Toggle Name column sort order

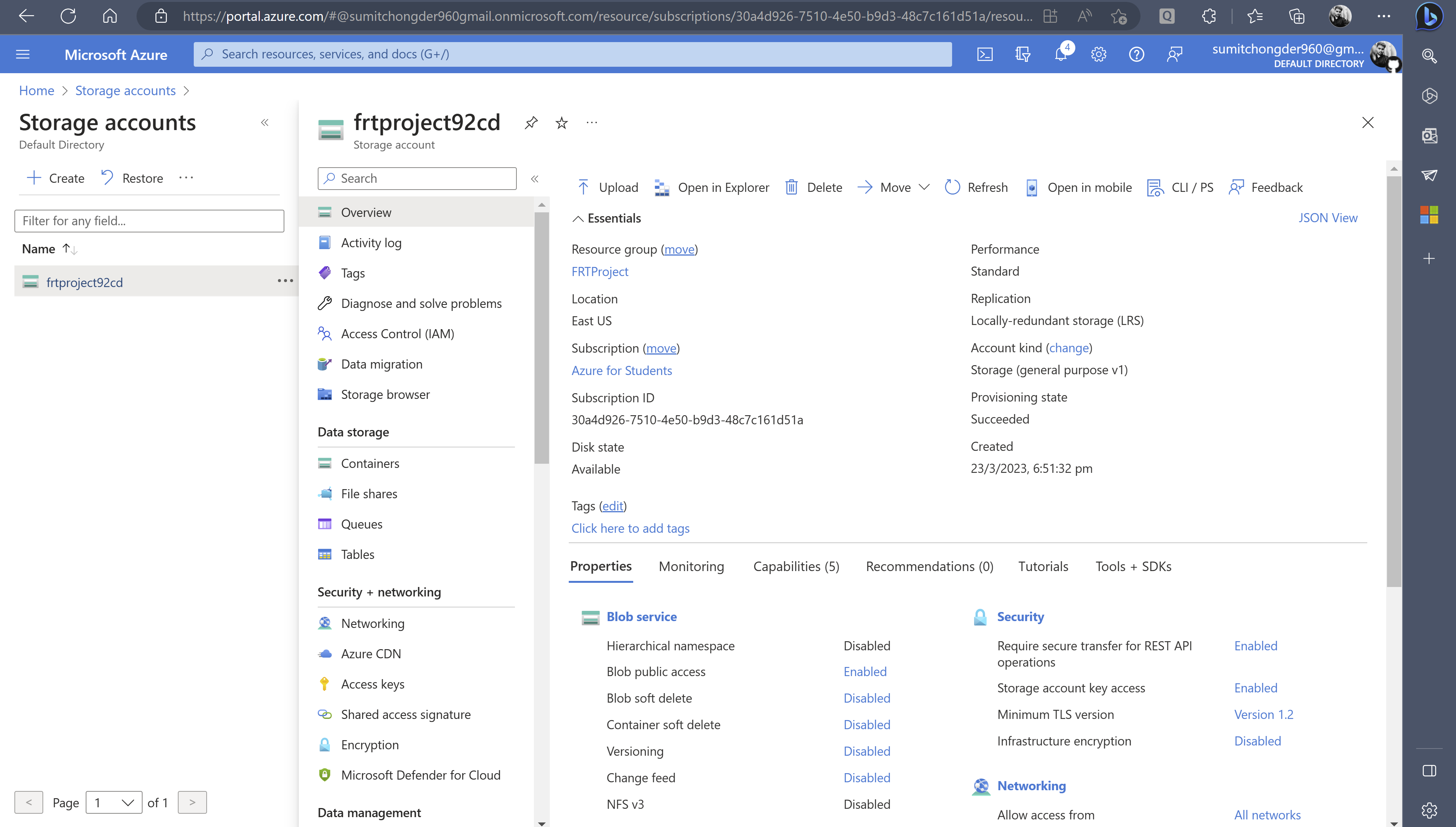coord(69,249)
